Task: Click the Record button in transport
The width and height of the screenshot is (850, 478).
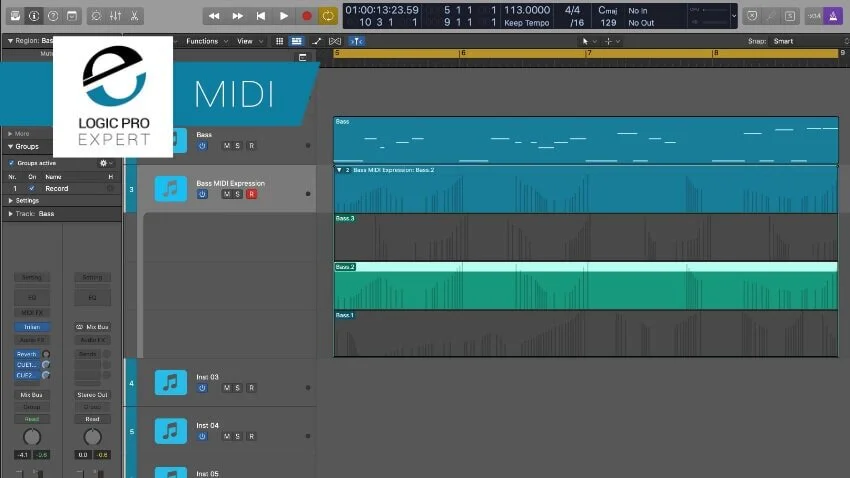Action: click(x=306, y=16)
